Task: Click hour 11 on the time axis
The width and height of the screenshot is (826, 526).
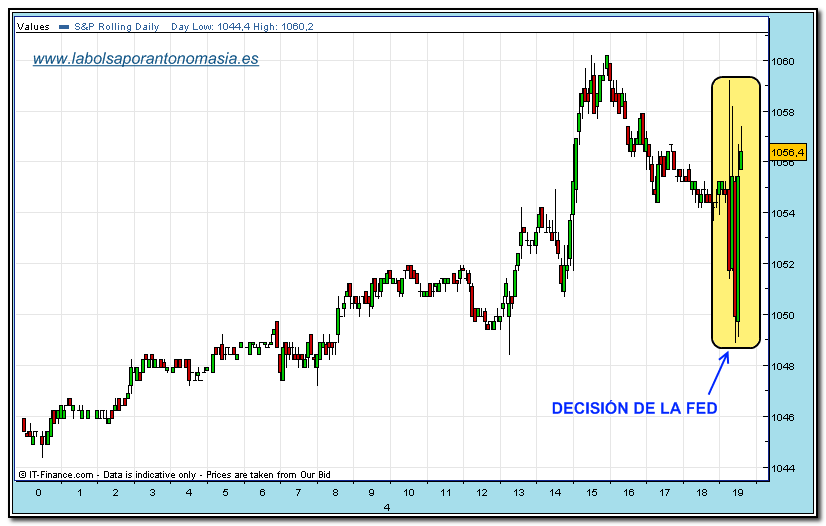Action: (446, 493)
